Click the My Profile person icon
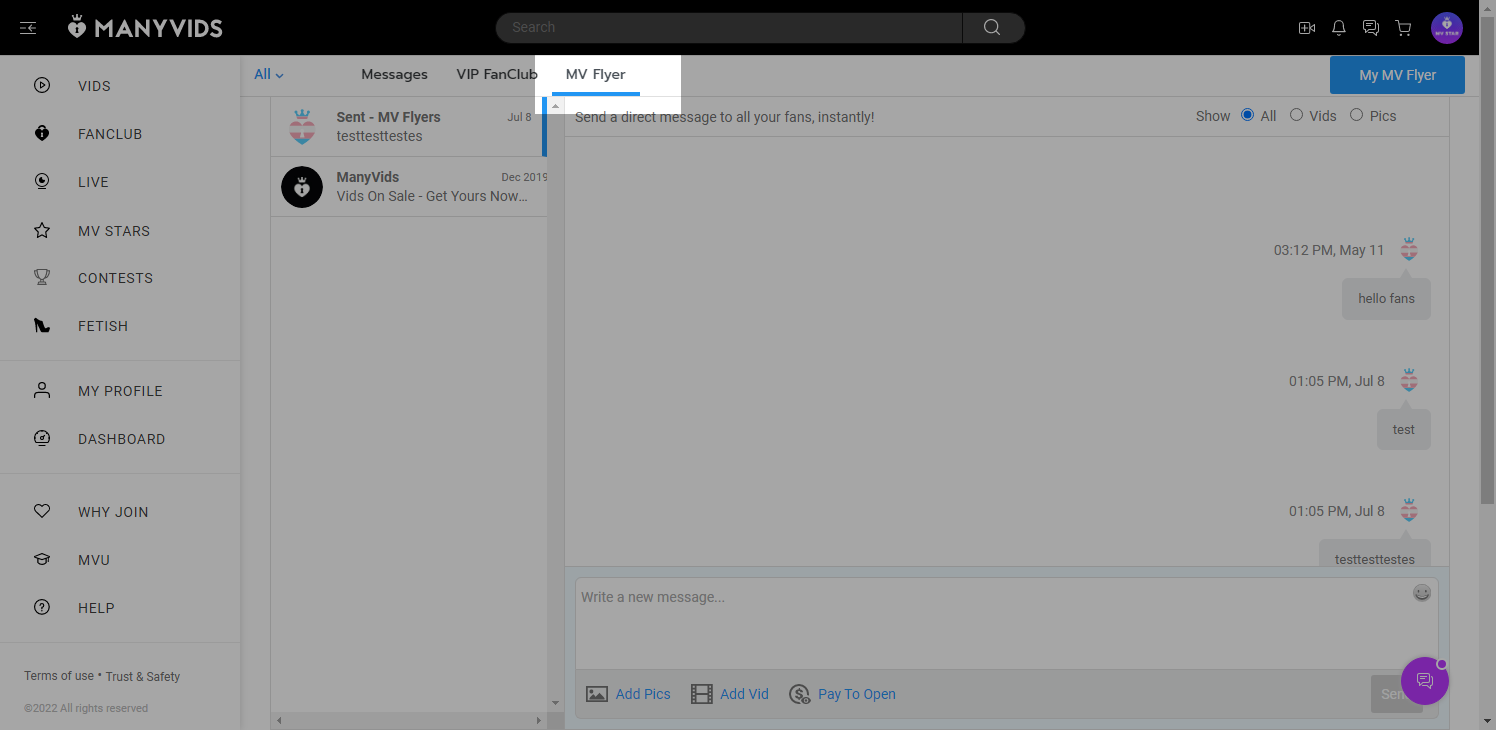 point(42,391)
